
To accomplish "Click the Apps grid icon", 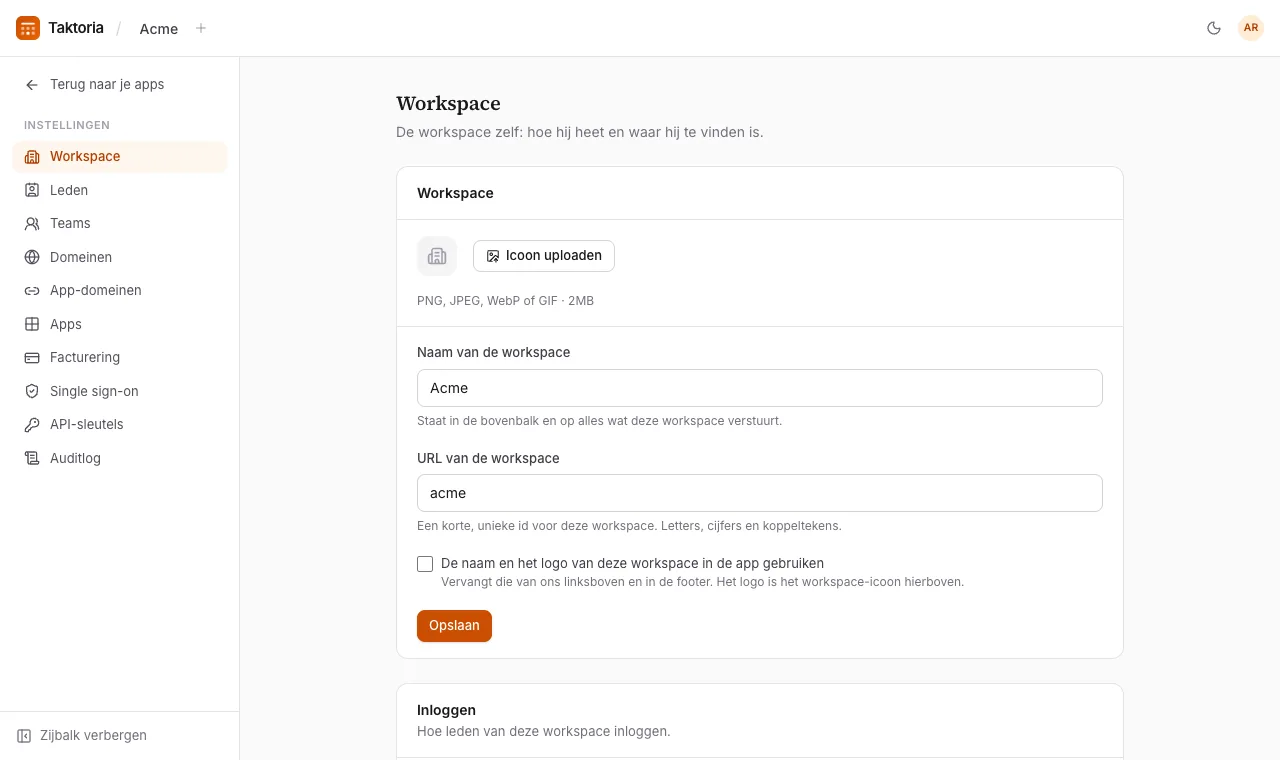I will tap(32, 324).
